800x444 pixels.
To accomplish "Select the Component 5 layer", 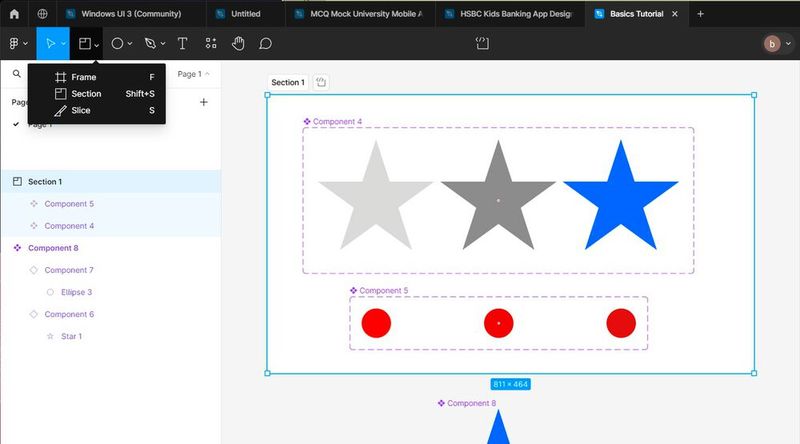I will [x=111, y=204].
